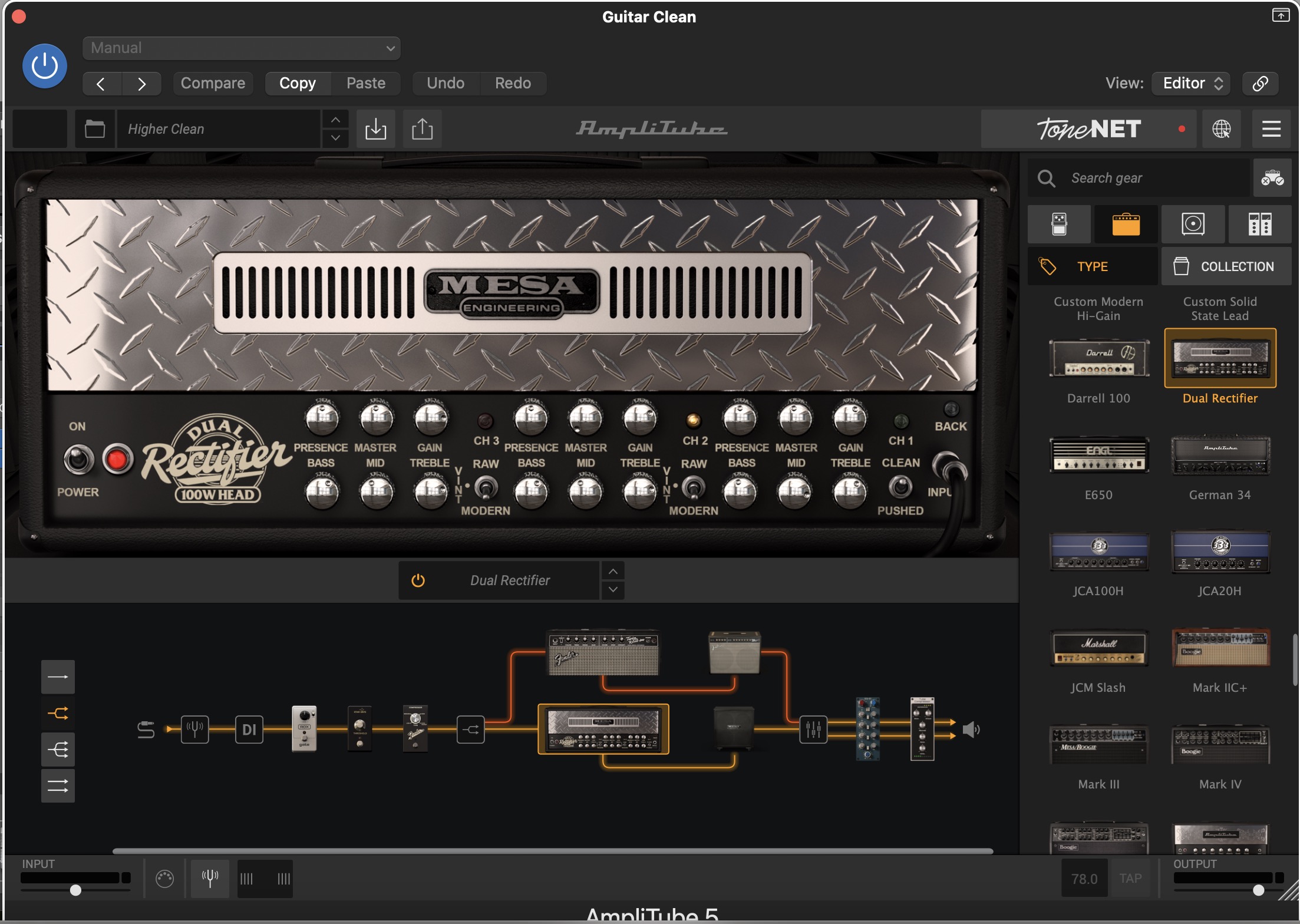
Task: Select the rack effects gear category
Action: 1260,225
